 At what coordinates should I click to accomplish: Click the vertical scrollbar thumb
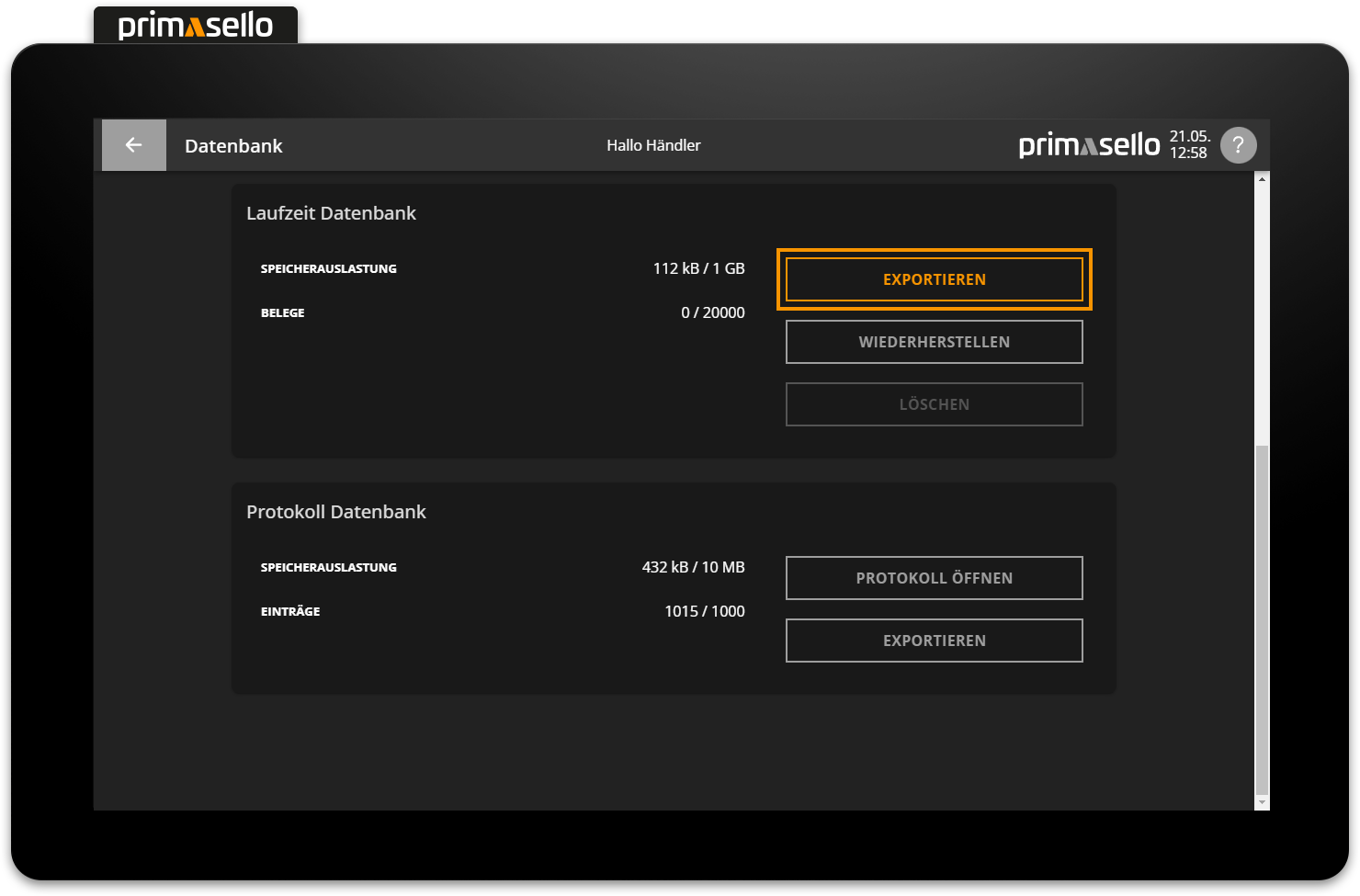pos(1262,616)
